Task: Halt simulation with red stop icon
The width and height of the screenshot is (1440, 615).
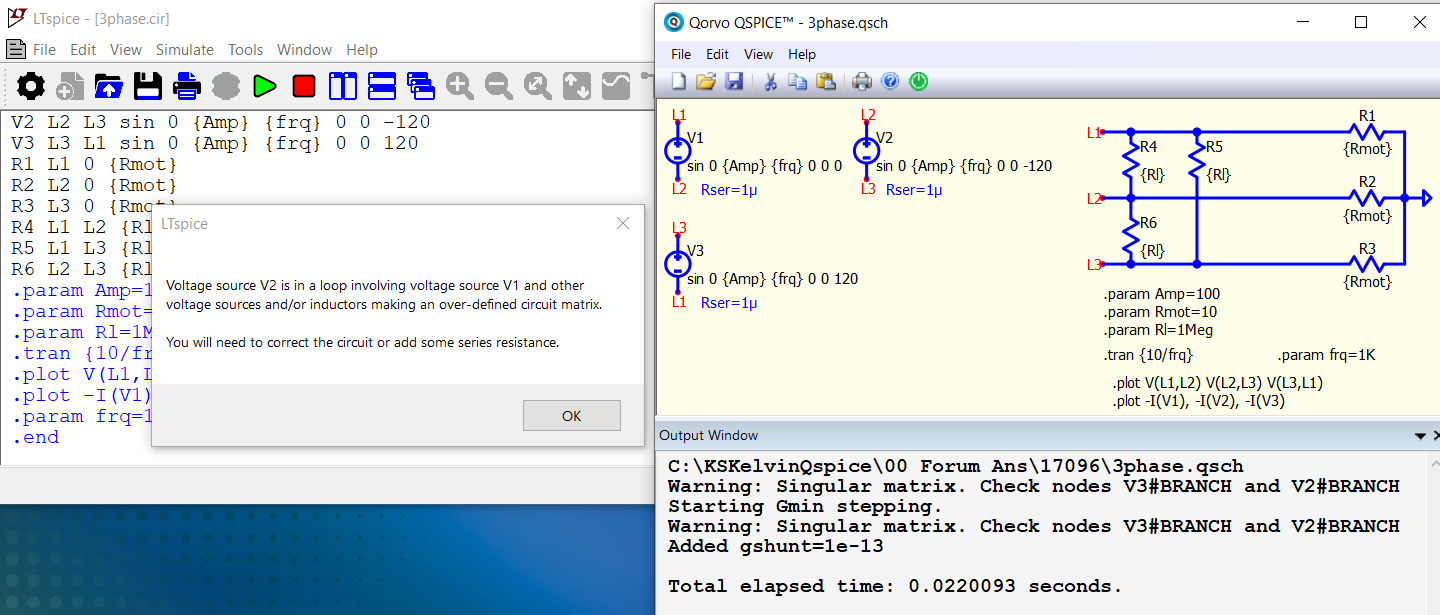Action: pyautogui.click(x=304, y=86)
